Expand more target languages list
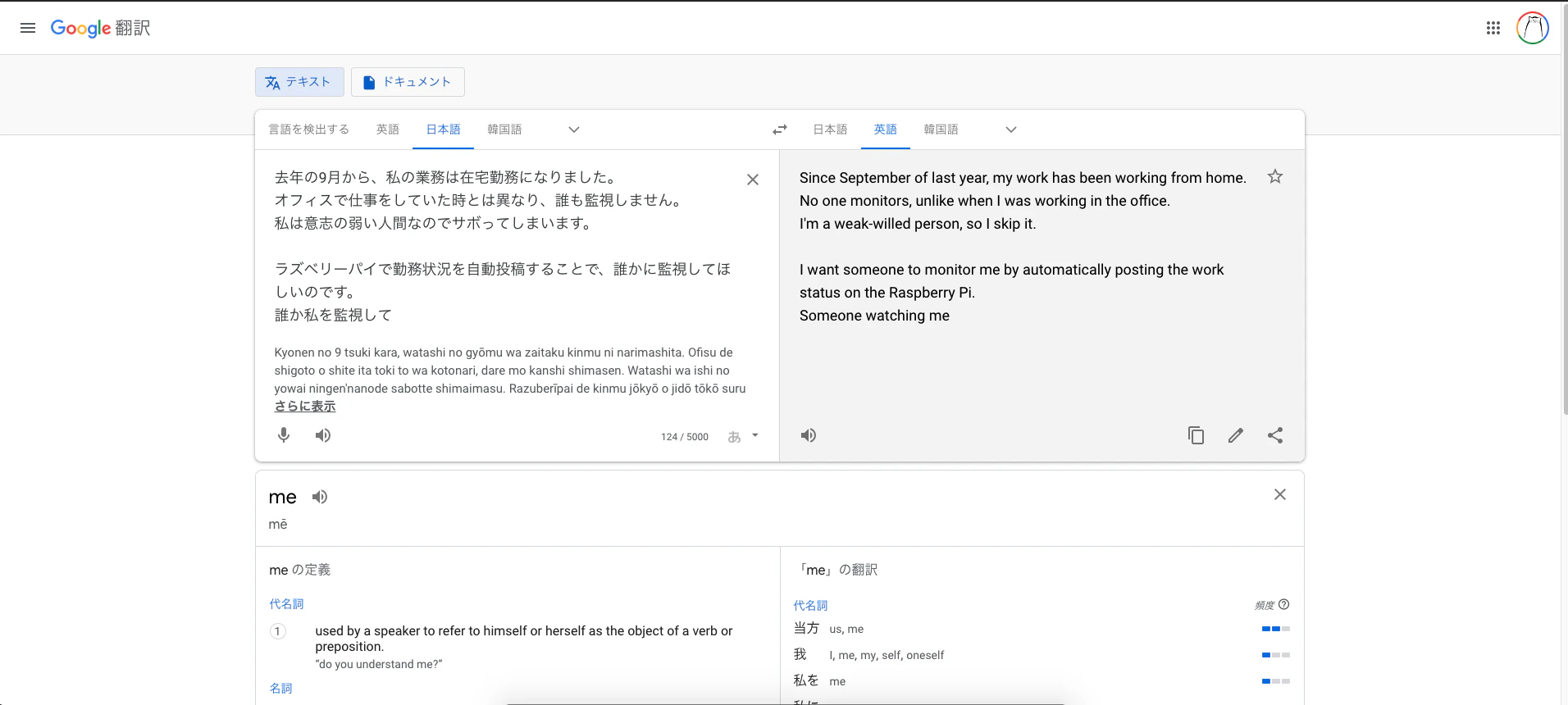The width and height of the screenshot is (1568, 705). pos(1011,130)
